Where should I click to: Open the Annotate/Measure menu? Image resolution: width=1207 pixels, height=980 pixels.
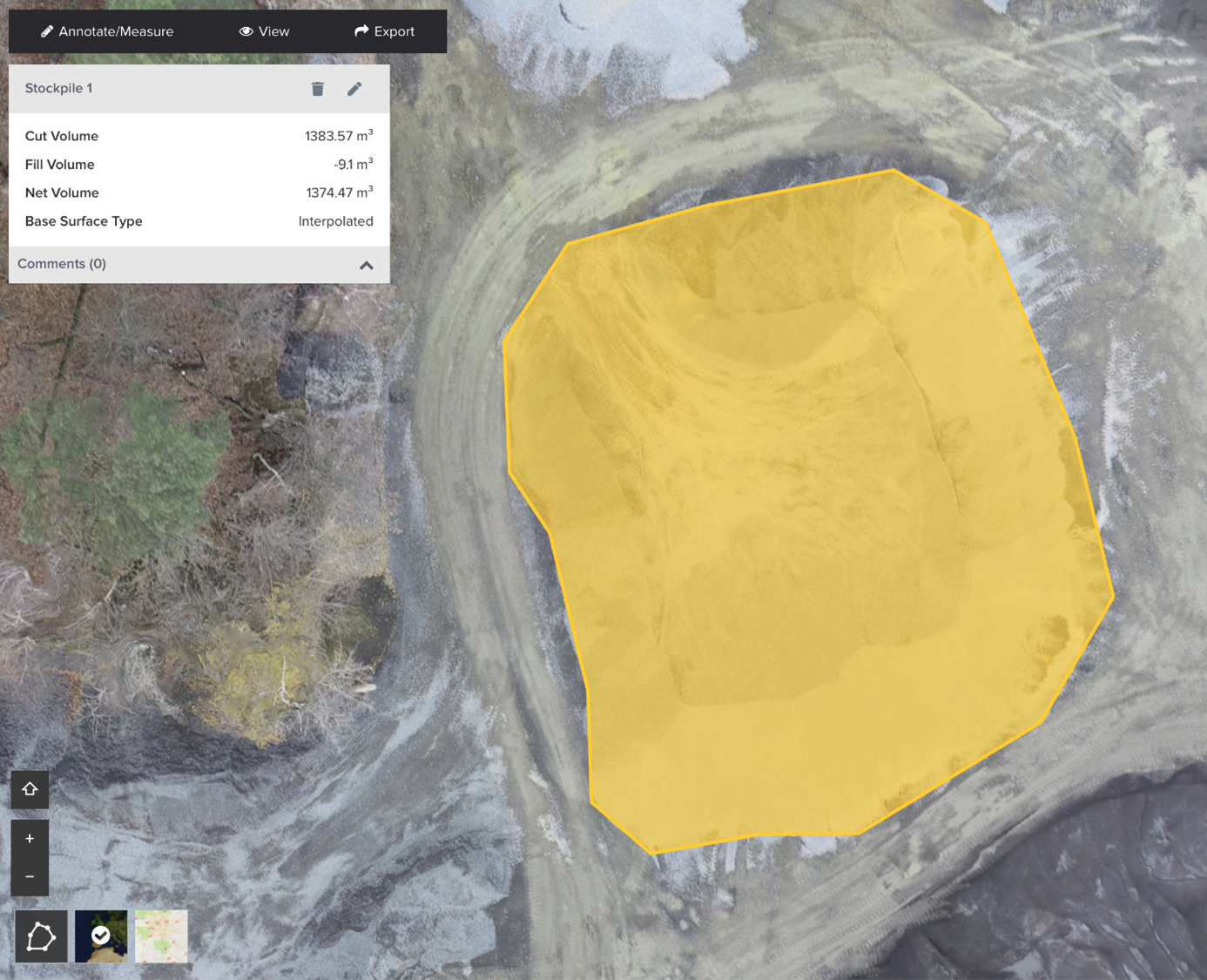click(107, 31)
